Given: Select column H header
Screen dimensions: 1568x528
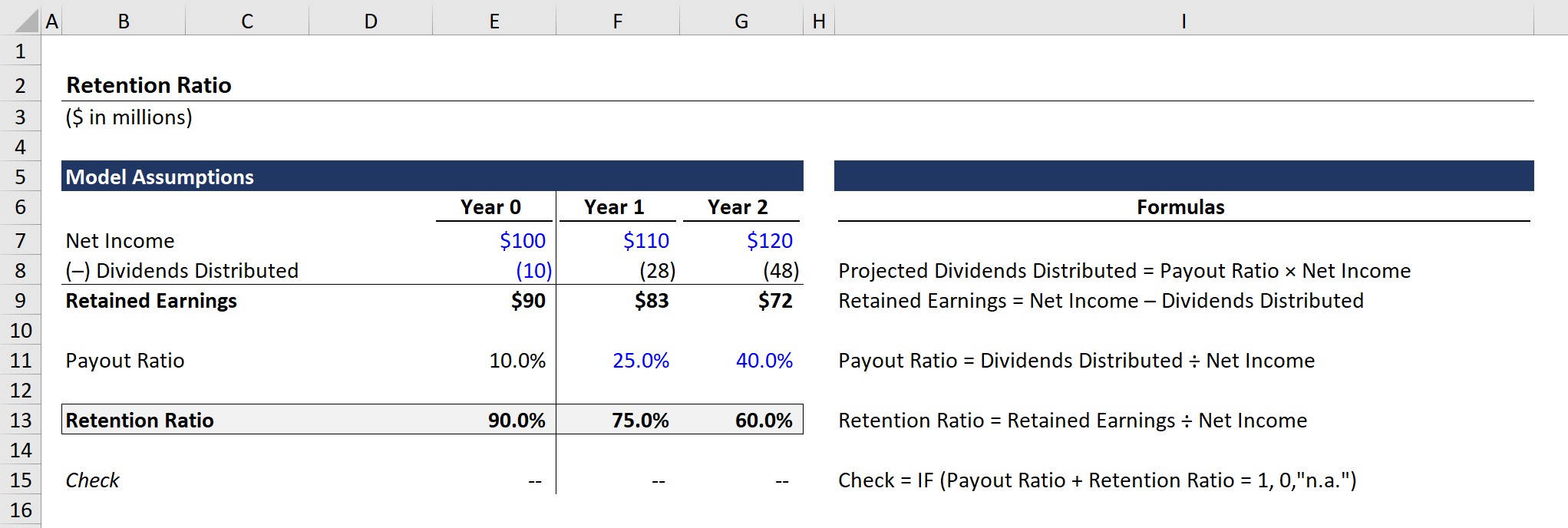Looking at the screenshot, I should [819, 21].
